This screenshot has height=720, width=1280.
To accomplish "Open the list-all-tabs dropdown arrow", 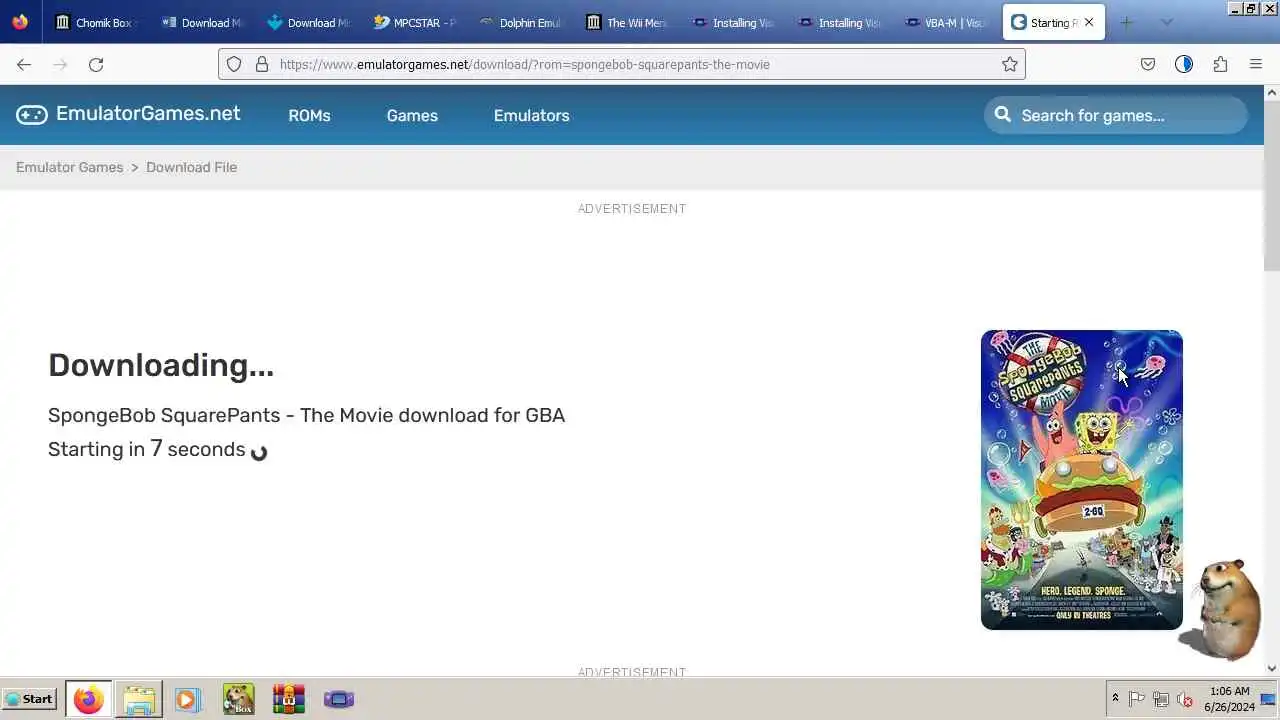I will click(1166, 22).
